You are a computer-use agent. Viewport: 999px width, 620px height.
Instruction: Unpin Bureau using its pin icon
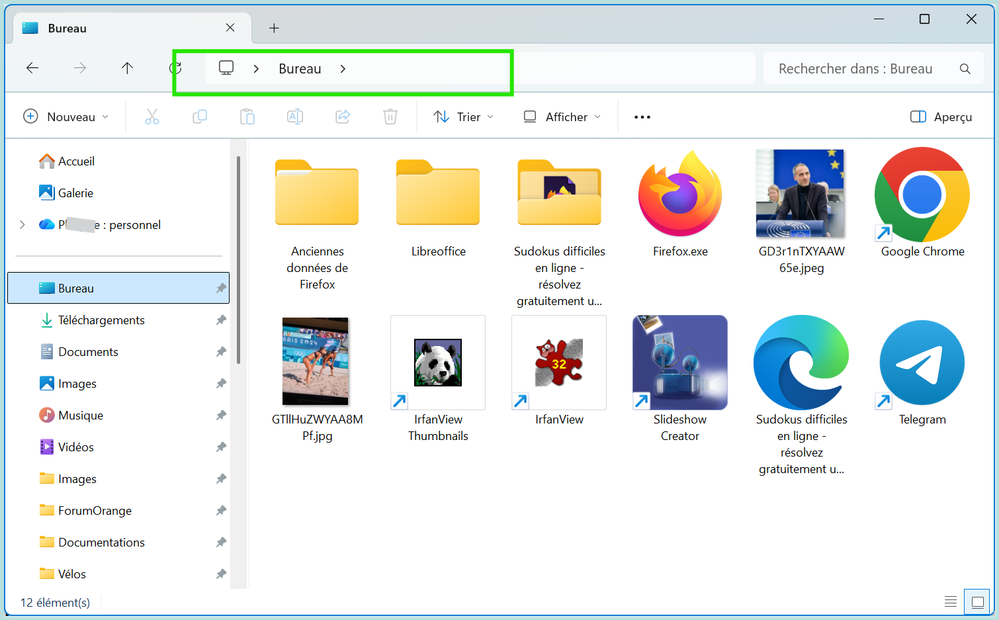point(220,288)
